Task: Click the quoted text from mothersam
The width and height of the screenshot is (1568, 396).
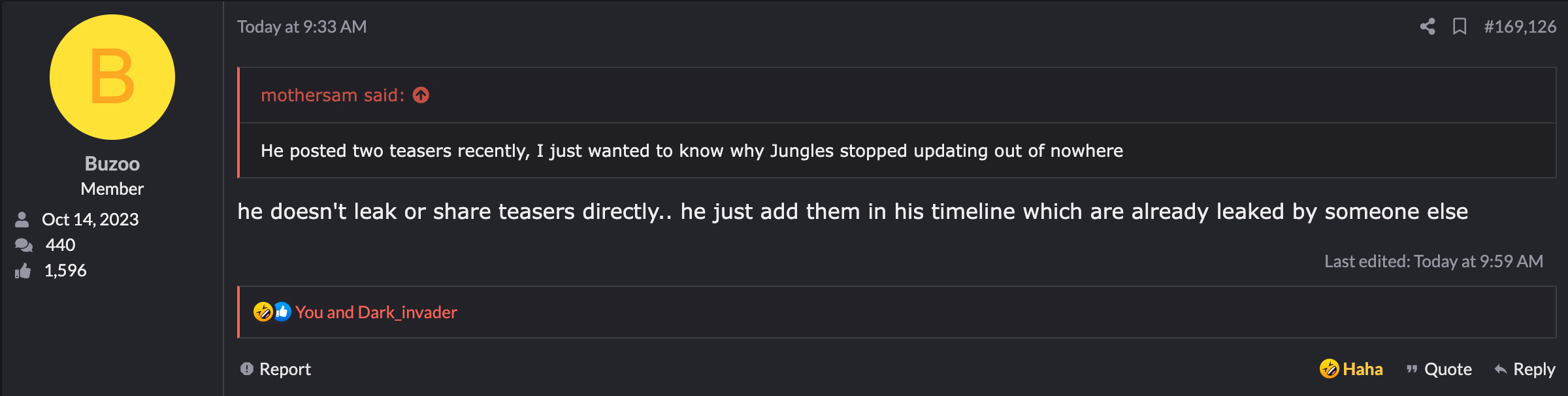Action: [x=691, y=151]
